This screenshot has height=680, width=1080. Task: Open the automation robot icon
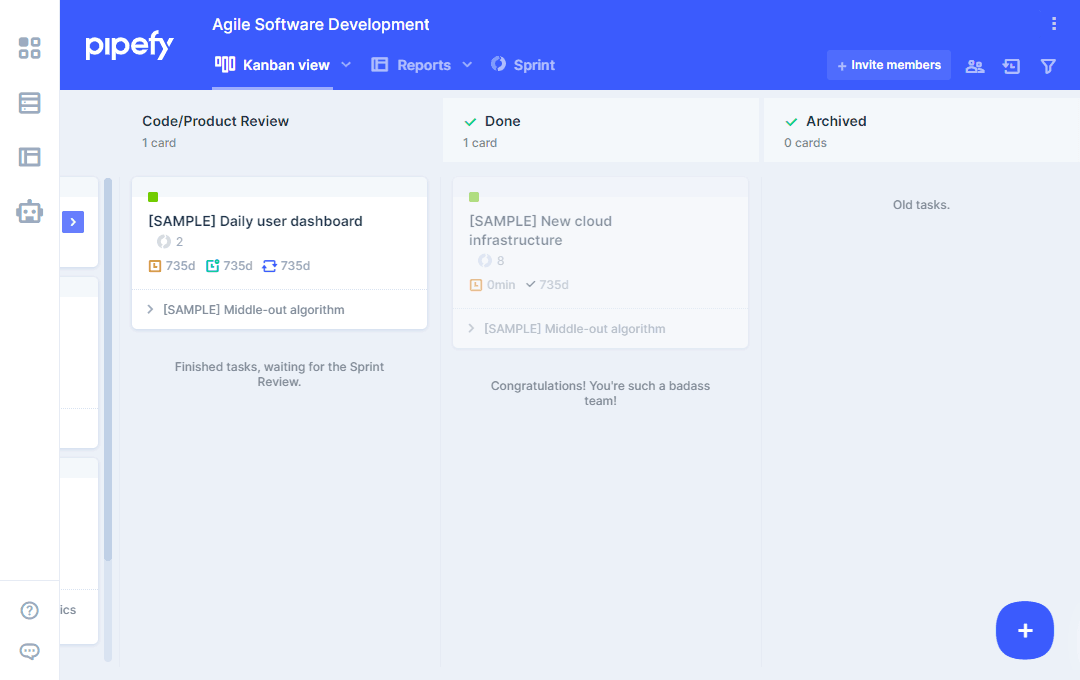[x=30, y=211]
